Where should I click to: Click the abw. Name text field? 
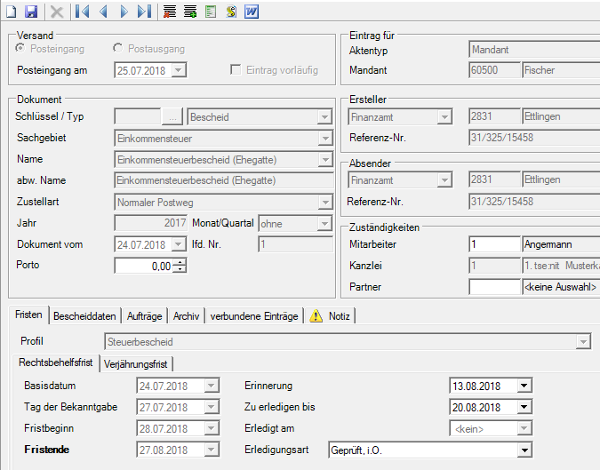click(x=223, y=180)
